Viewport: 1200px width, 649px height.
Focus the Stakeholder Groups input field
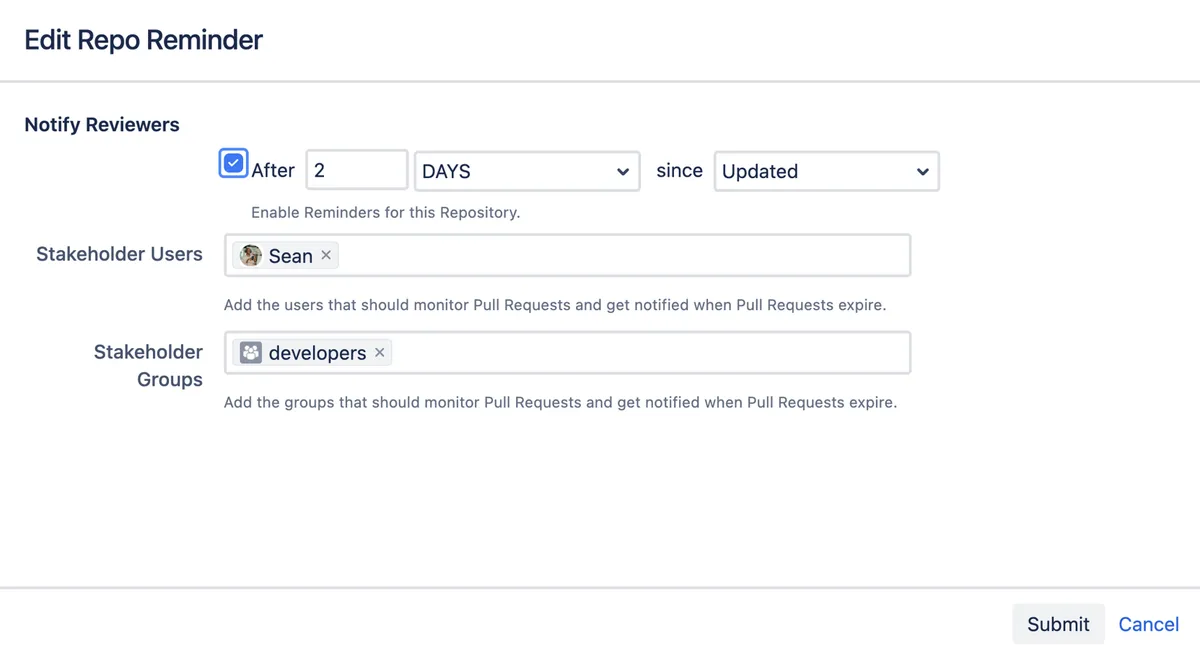(567, 352)
